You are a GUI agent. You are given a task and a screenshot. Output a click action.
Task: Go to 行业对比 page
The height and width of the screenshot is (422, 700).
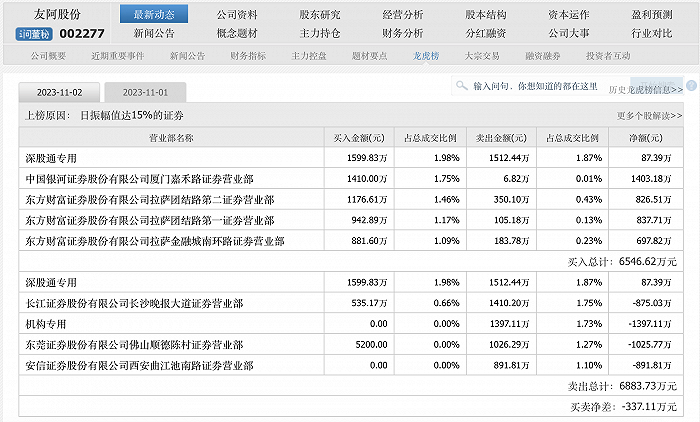click(x=652, y=33)
